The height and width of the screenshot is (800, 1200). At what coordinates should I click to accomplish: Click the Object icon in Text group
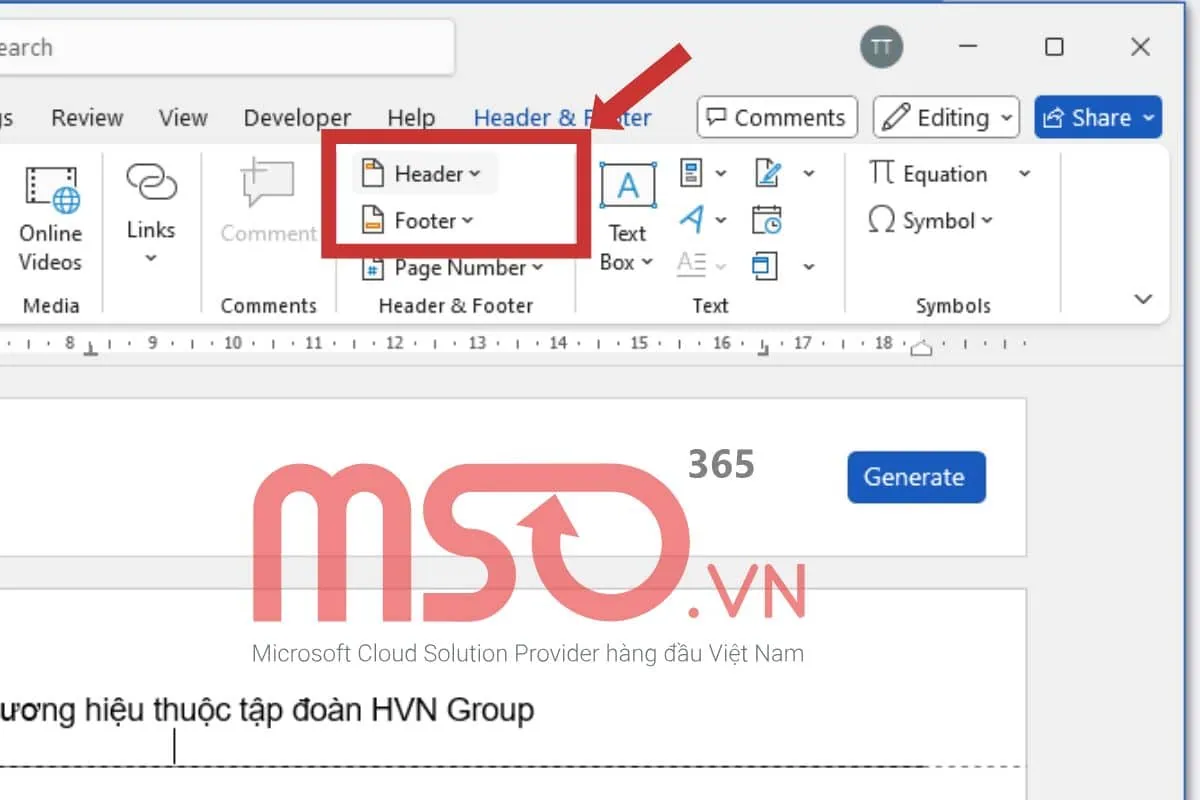766,266
